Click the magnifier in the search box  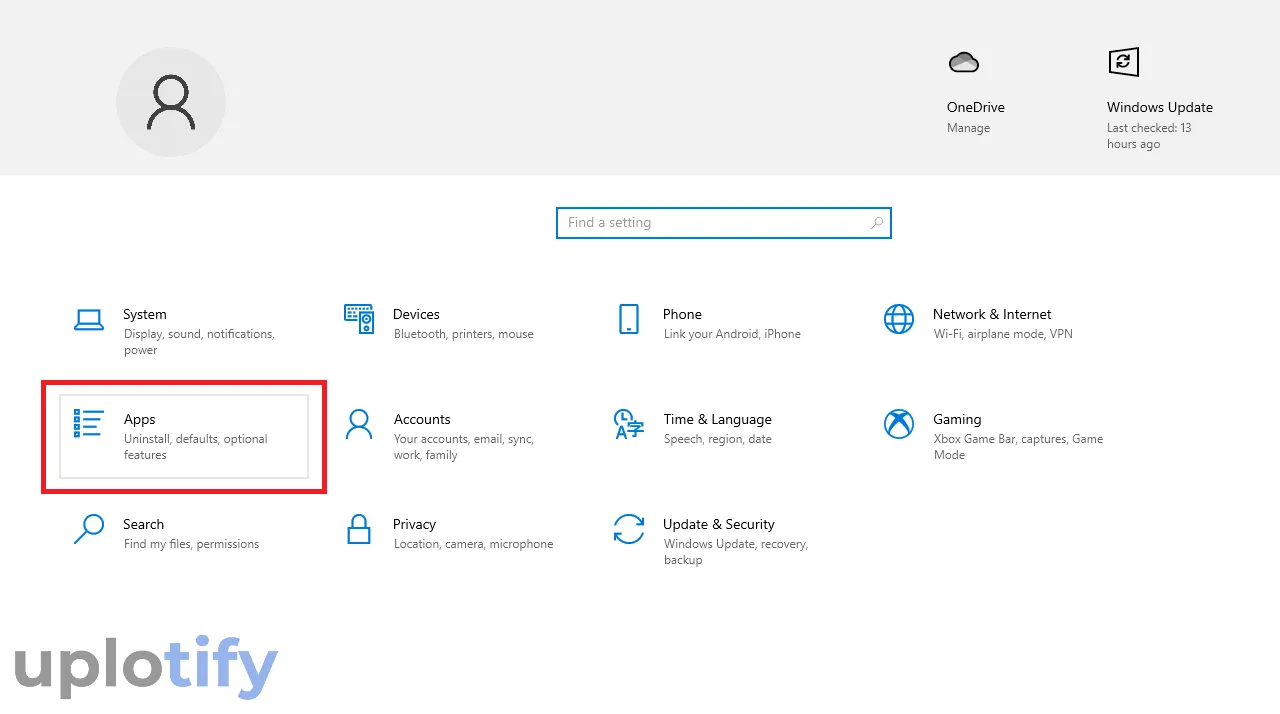[877, 223]
